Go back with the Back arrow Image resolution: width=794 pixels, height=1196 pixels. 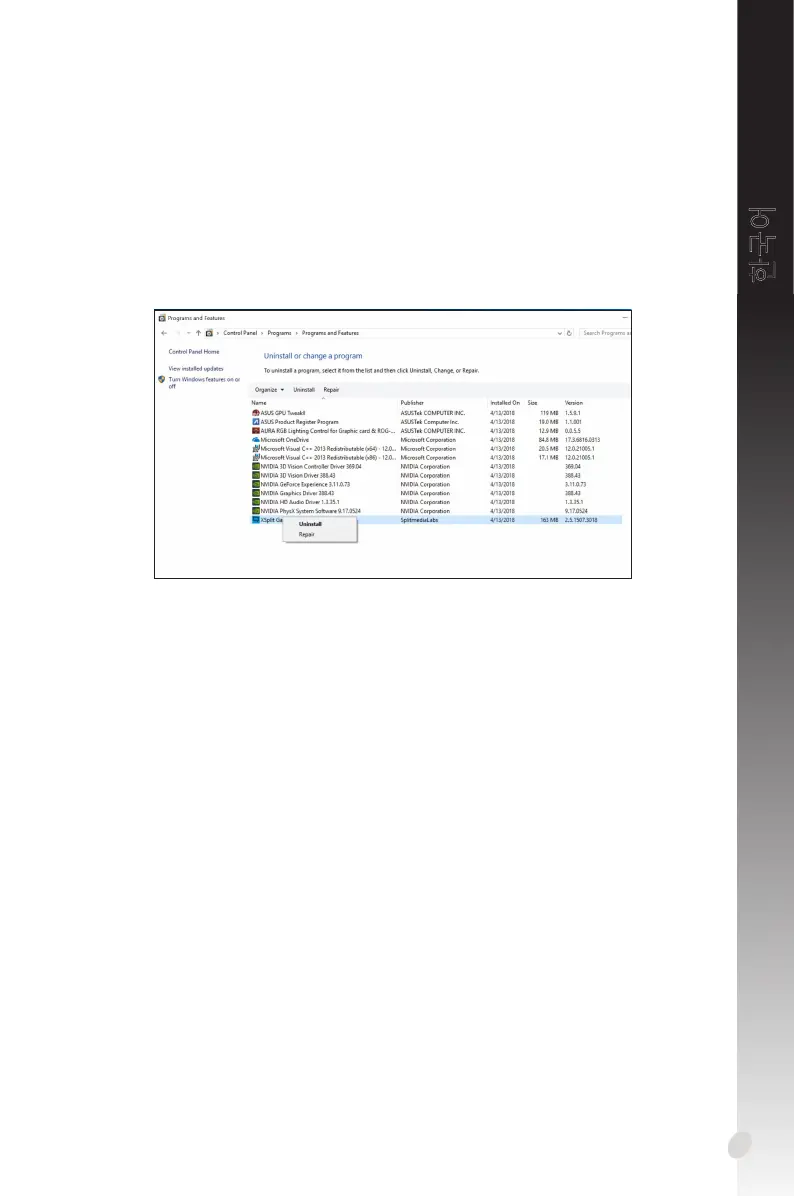(164, 333)
